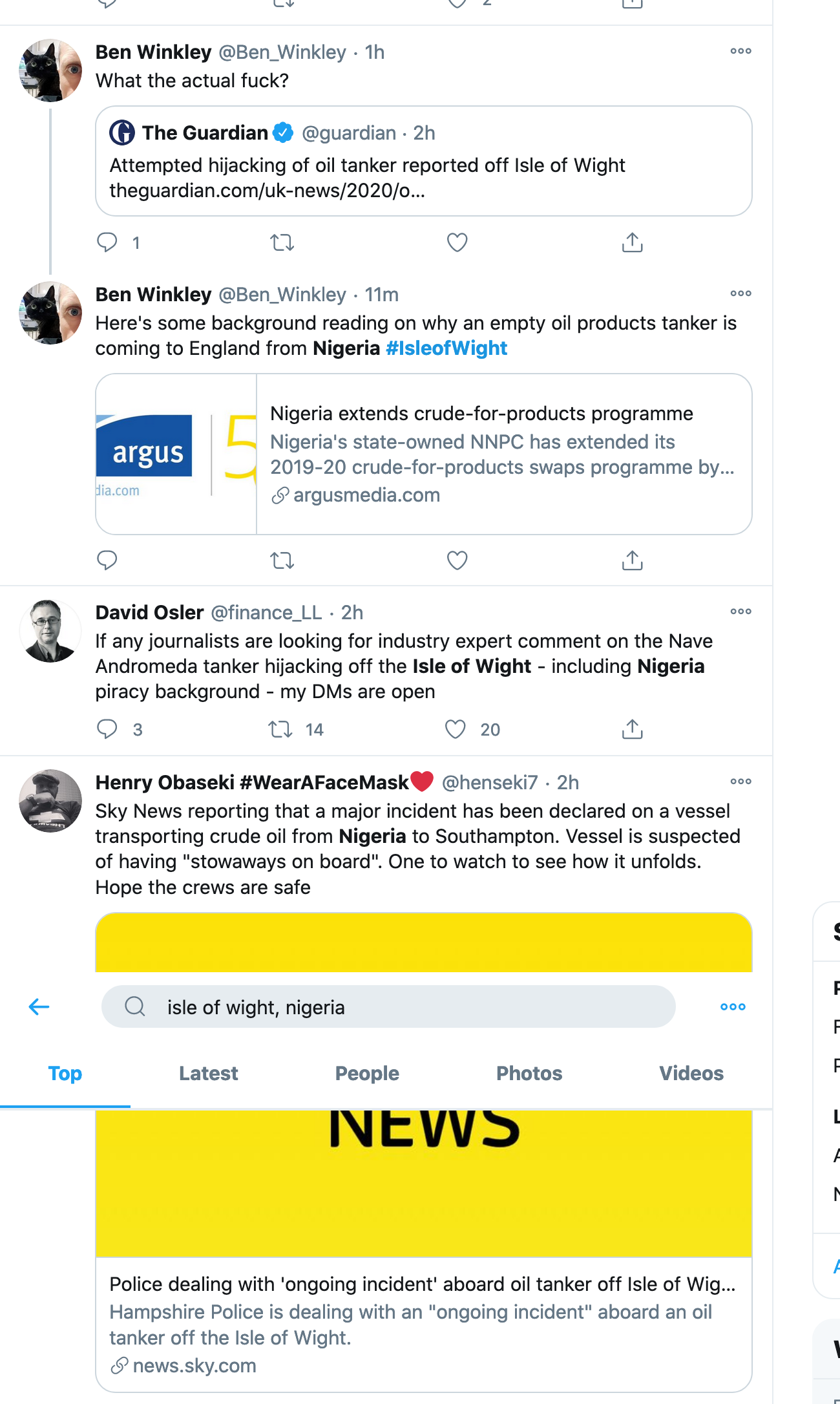Open more options on Ben Winkley's 1h tweet

pos(740,51)
